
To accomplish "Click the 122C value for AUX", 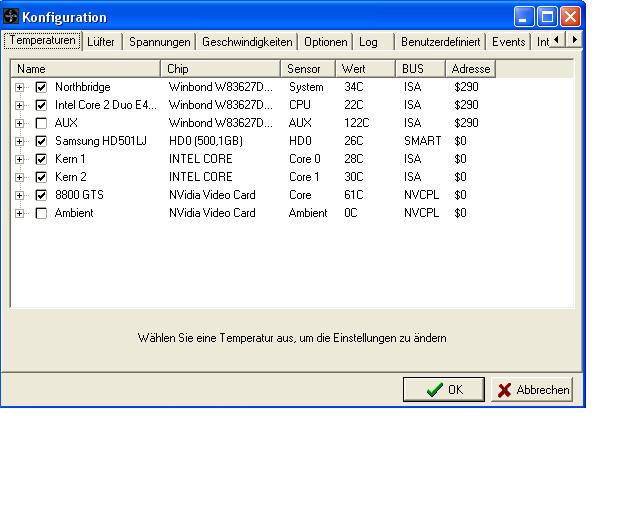I will pos(357,123).
